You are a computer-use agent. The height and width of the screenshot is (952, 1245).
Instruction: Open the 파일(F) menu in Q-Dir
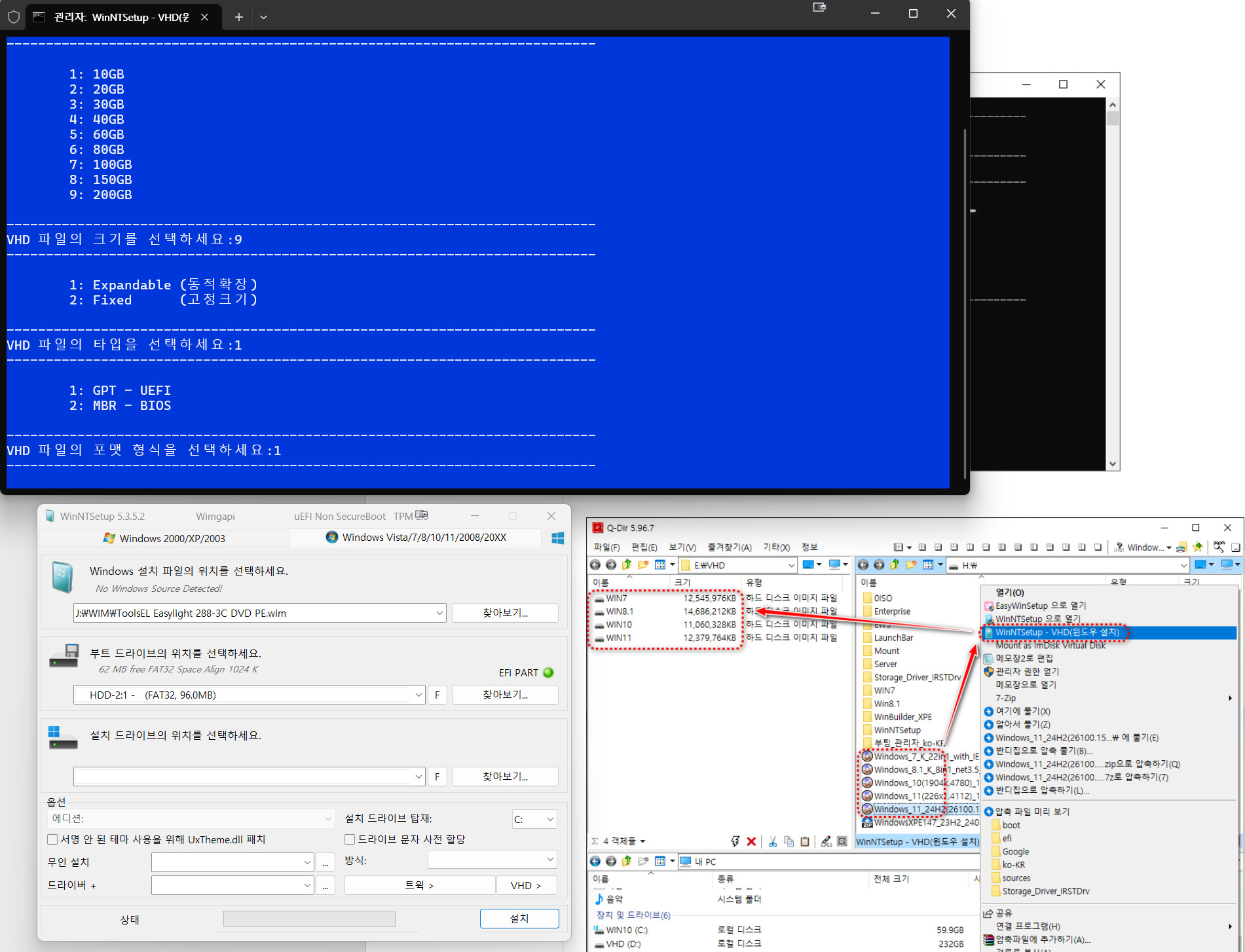pyautogui.click(x=606, y=547)
